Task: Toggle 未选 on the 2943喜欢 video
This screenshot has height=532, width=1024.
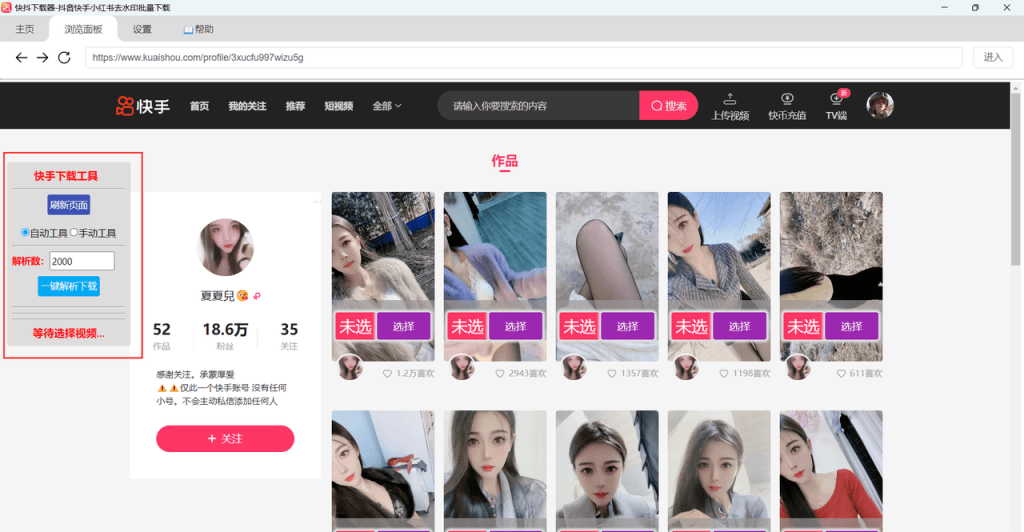Action: click(x=467, y=326)
